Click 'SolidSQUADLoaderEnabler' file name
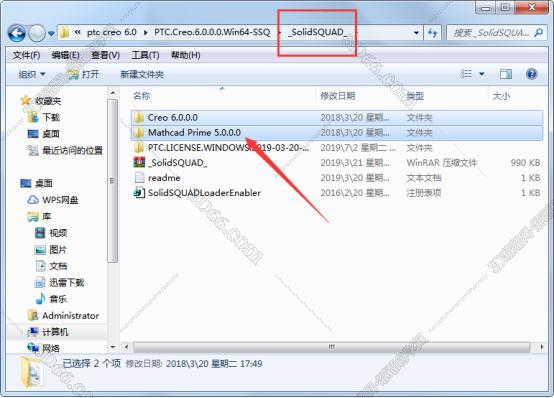This screenshot has width=554, height=398. (x=204, y=193)
